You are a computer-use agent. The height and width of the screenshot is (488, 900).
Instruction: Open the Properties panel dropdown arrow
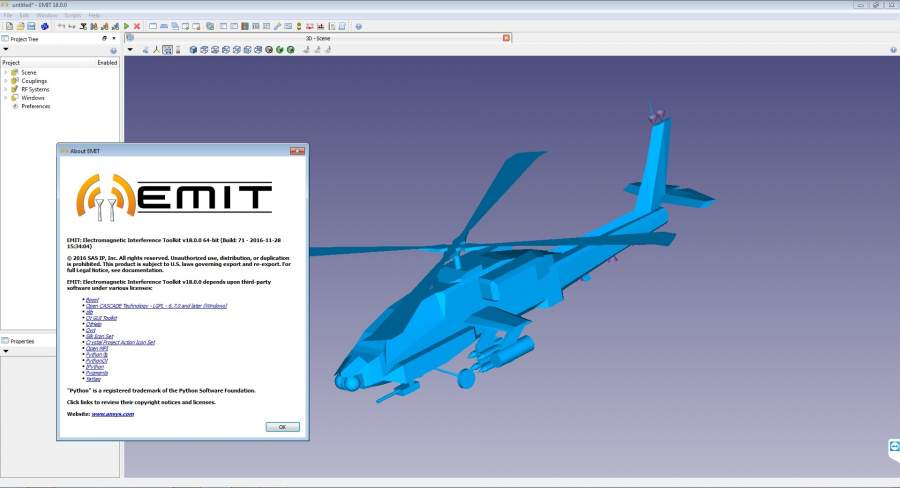6,351
